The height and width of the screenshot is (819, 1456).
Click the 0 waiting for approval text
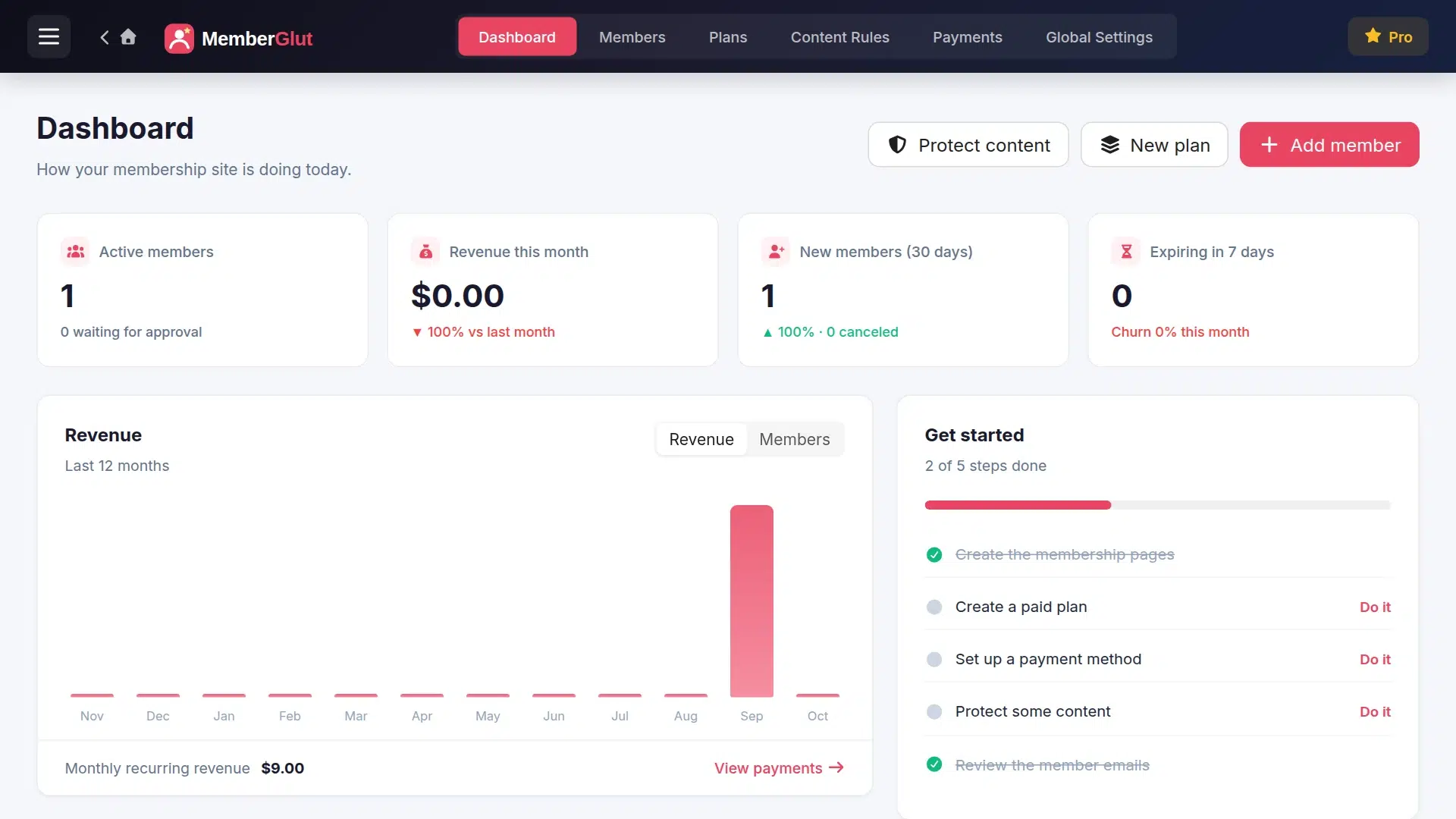(131, 331)
